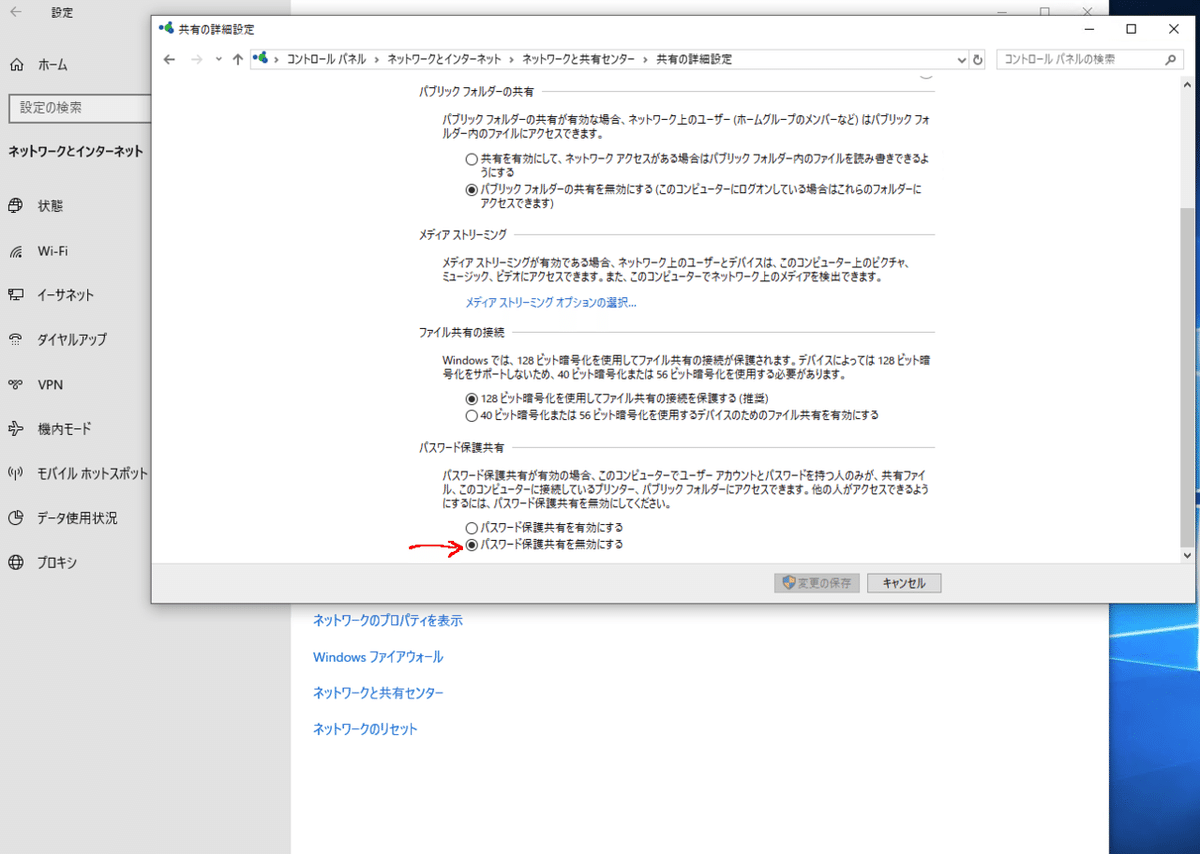Viewport: 1200px width, 854px height.
Task: Open Windows ファイアウォール link in Settings
Action: pyautogui.click(x=378, y=657)
